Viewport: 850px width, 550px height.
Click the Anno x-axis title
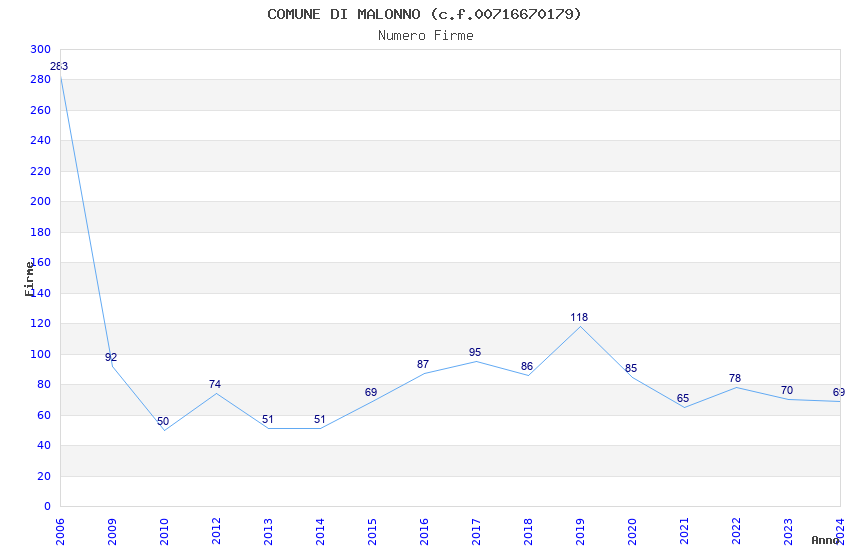tap(825, 540)
